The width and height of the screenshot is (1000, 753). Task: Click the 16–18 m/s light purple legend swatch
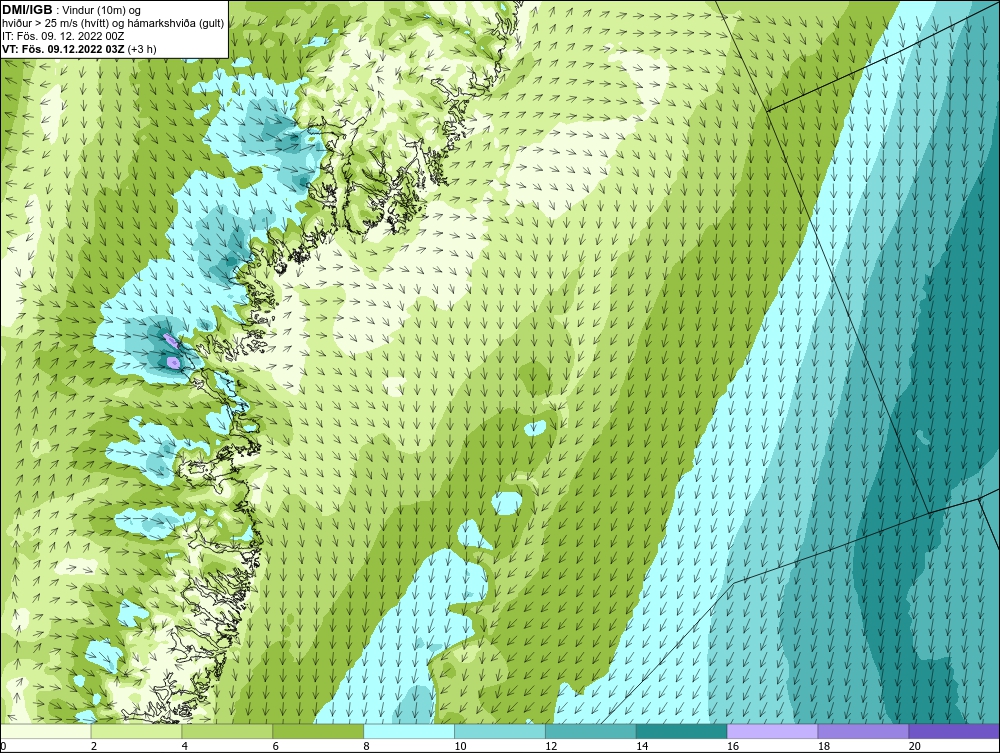(772, 731)
